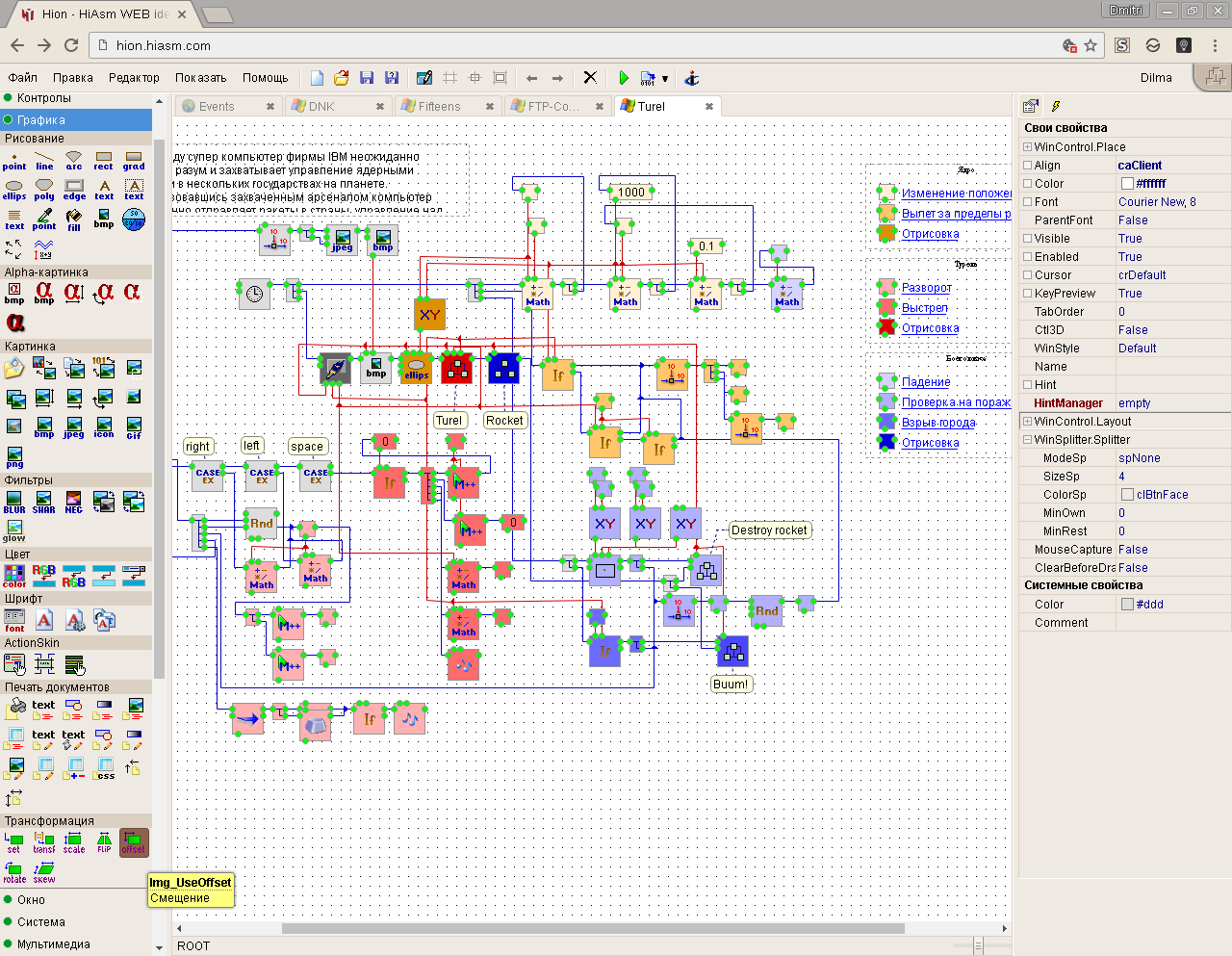Expand the WinControl.Place property group
This screenshot has height=956, width=1232.
[x=1028, y=147]
